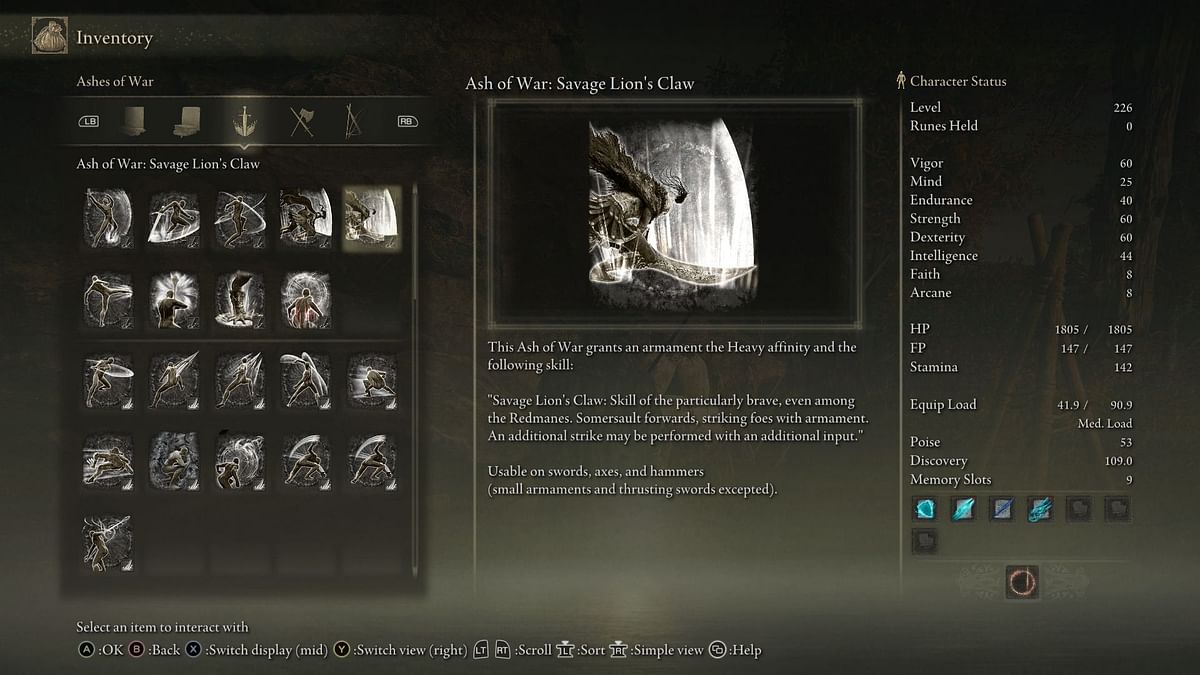1200x675 pixels.
Task: Switch to the bow and arrows category tab
Action: (x=353, y=121)
